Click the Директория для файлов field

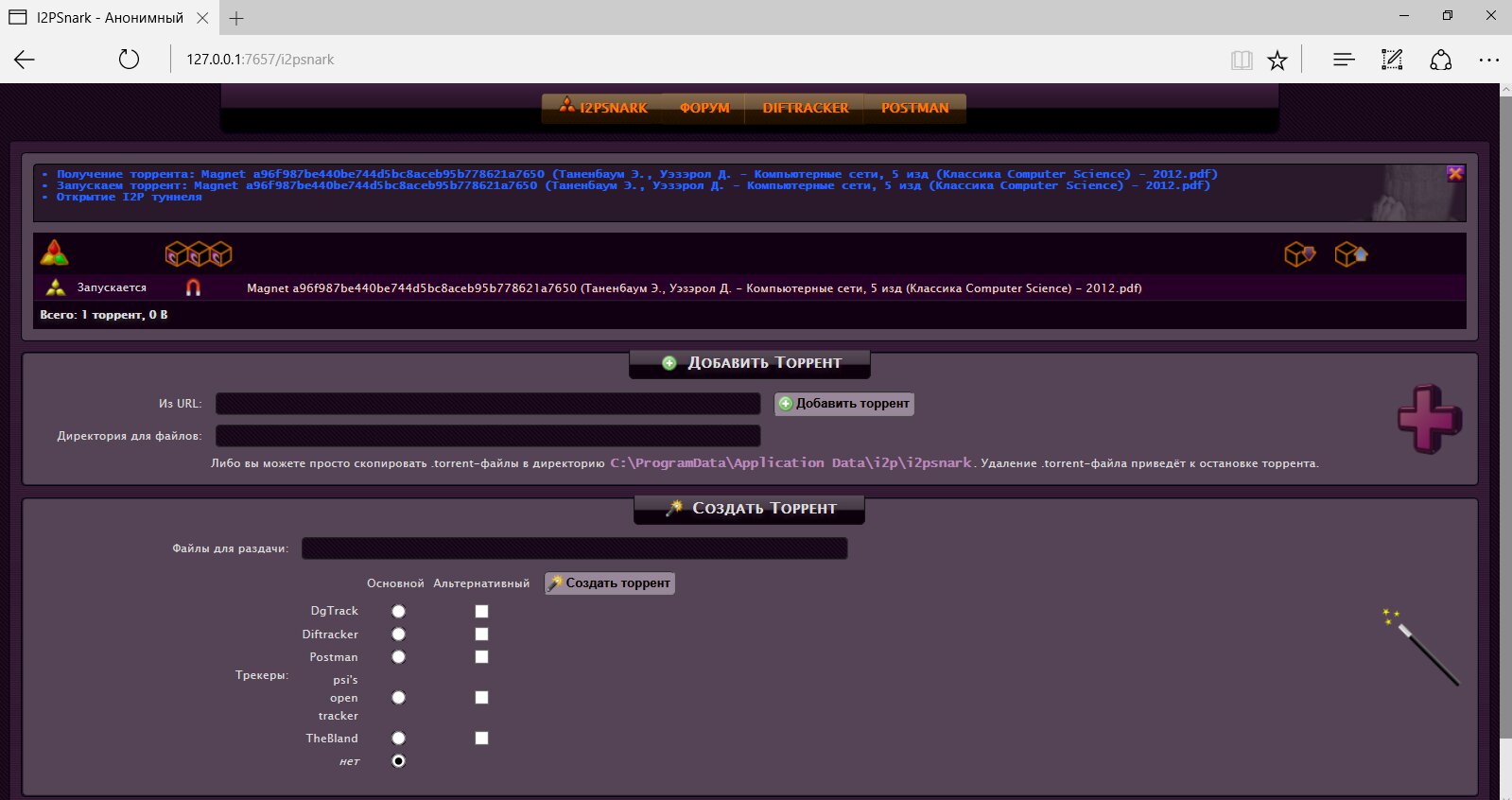click(488, 436)
